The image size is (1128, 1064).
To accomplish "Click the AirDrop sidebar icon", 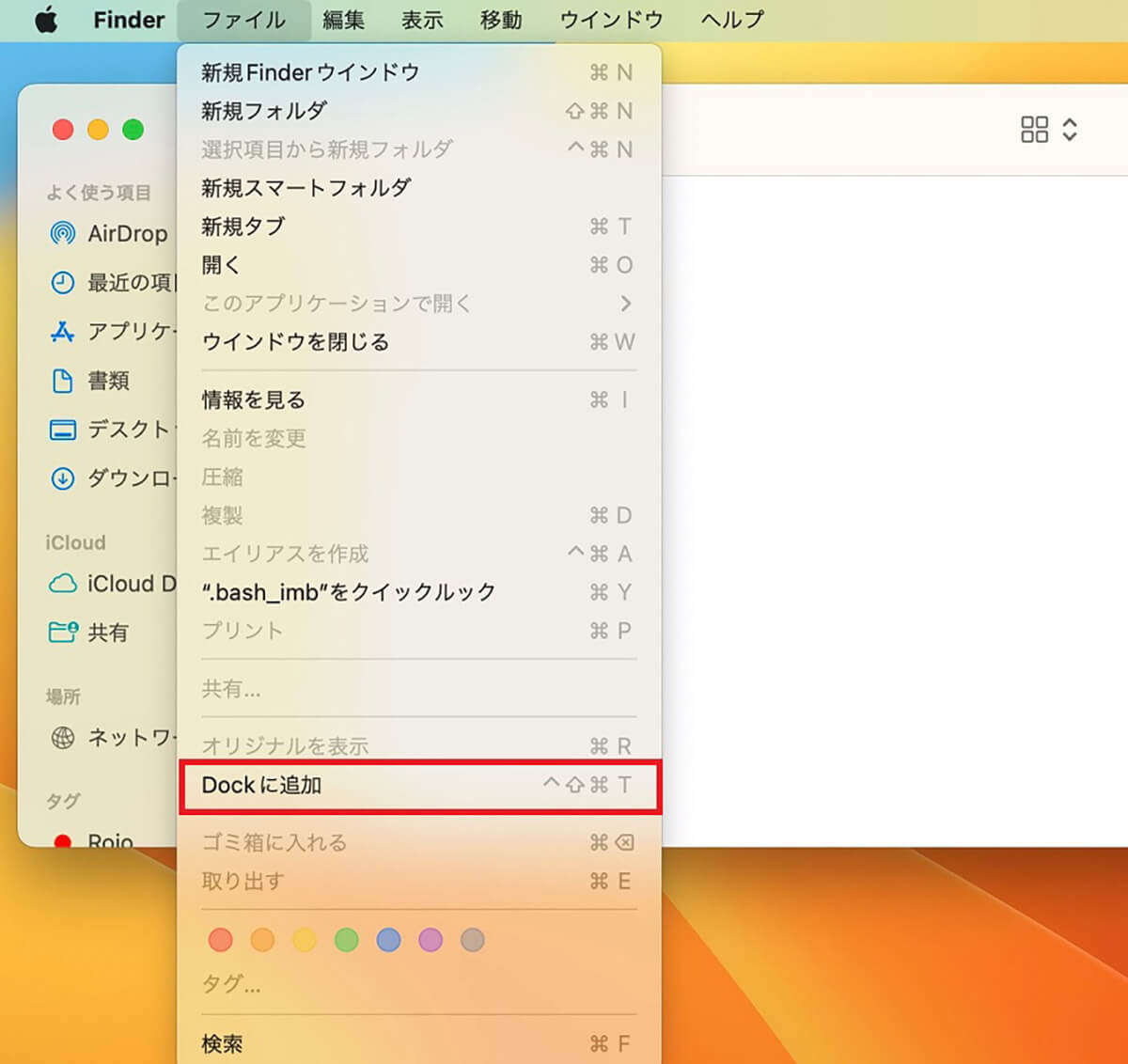I will click(63, 233).
